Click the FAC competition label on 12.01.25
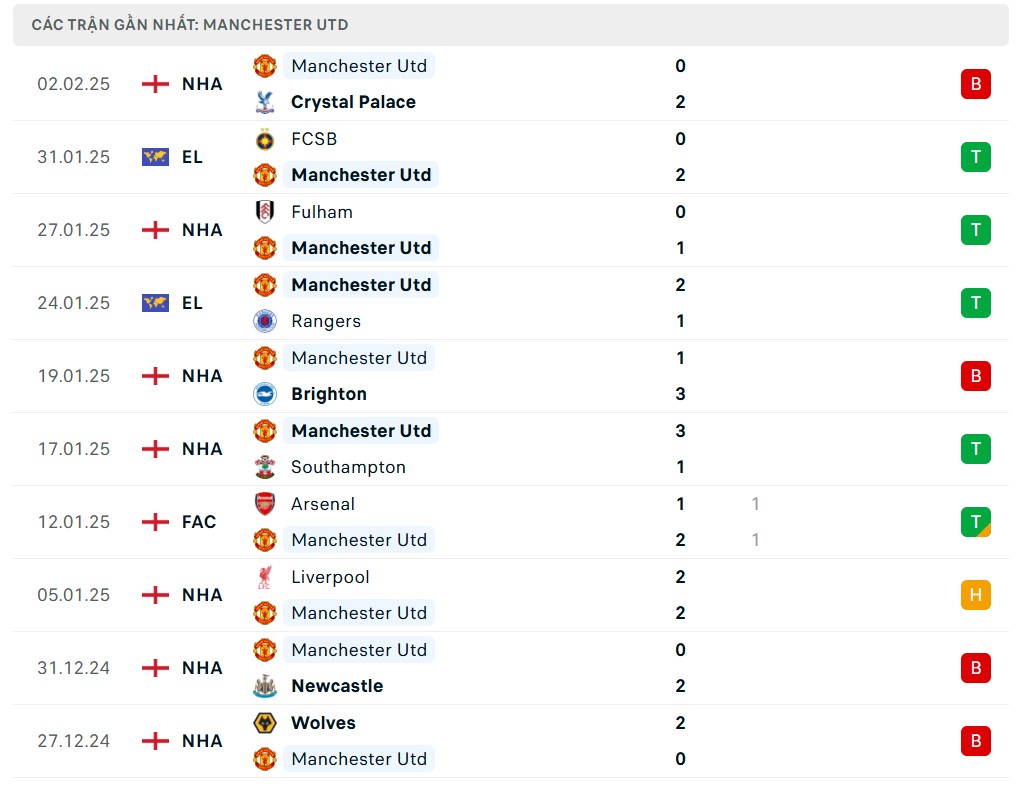This screenshot has height=786, width=1027. pos(199,522)
